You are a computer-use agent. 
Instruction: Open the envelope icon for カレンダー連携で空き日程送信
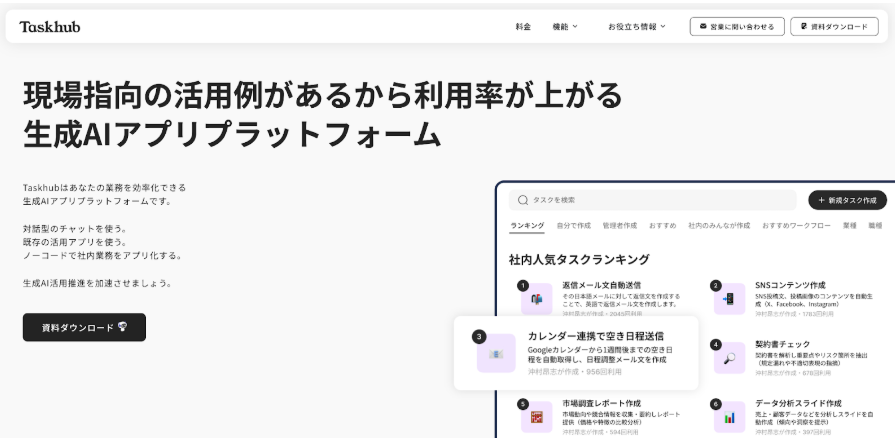click(x=496, y=353)
